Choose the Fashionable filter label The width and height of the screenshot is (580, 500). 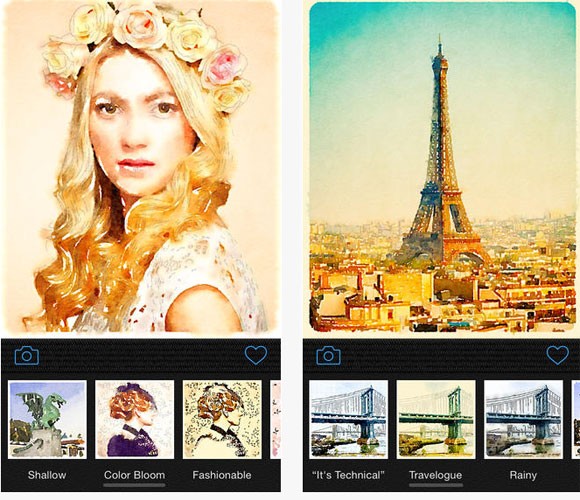[x=222, y=475]
